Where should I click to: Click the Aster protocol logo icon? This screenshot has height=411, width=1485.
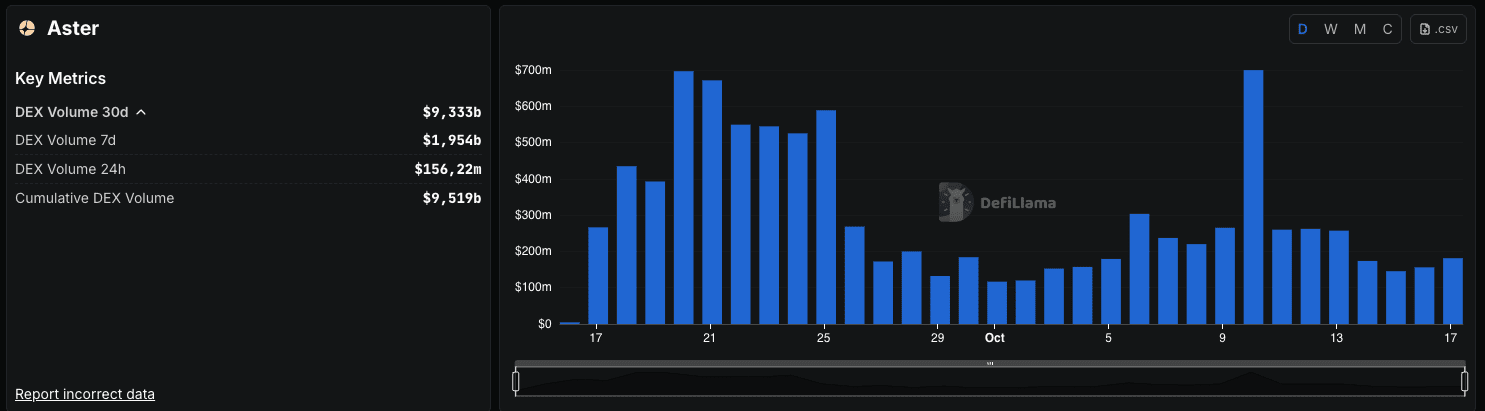27,29
